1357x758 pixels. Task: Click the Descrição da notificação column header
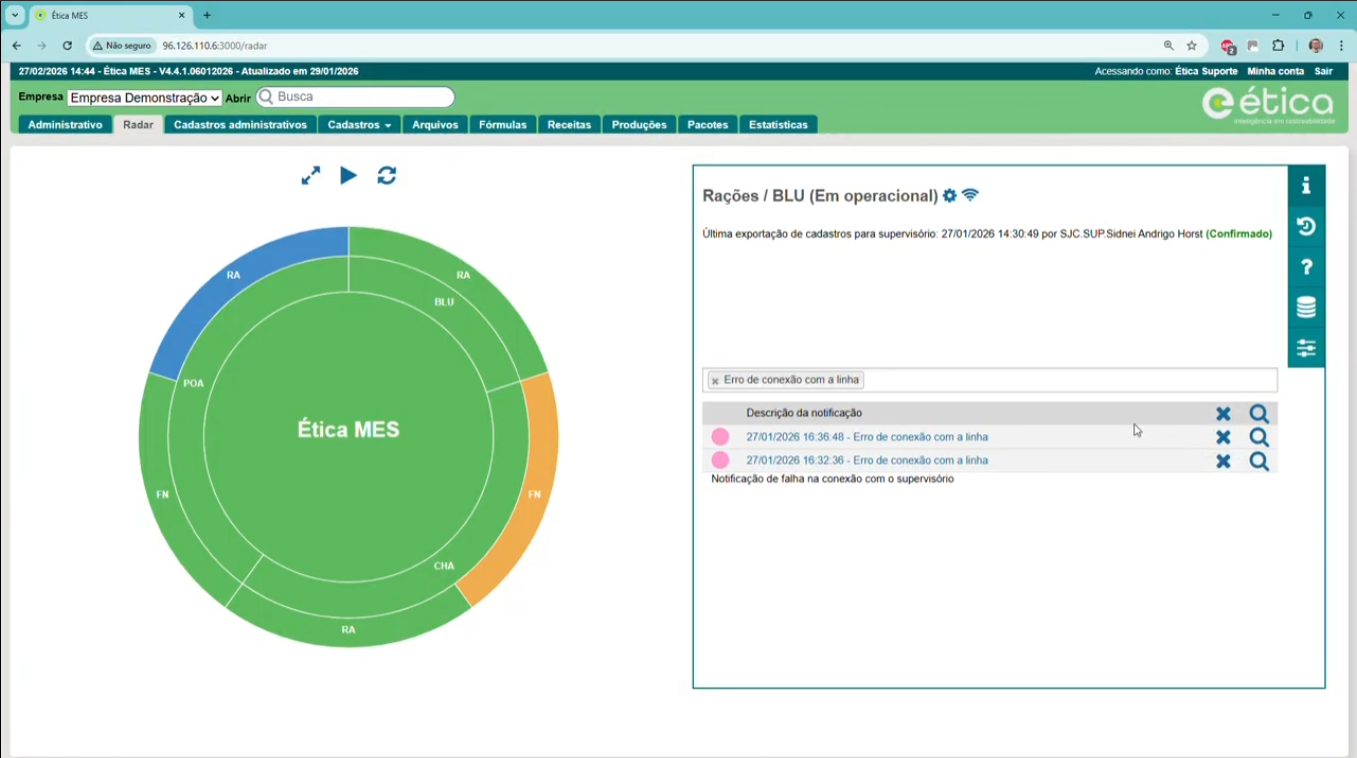click(x=804, y=413)
